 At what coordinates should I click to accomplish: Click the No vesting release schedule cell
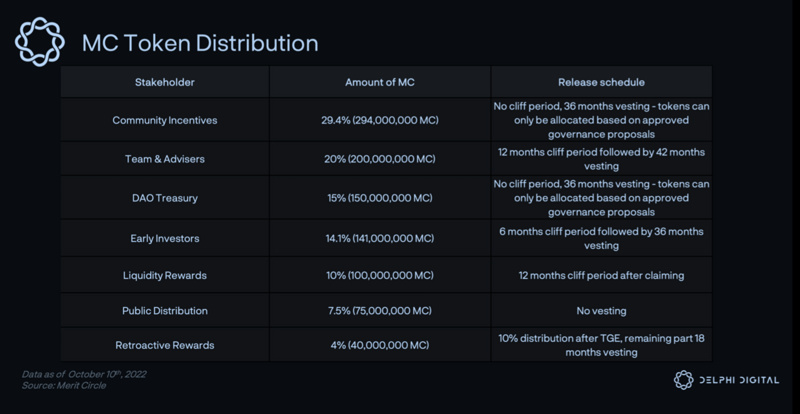click(x=601, y=310)
